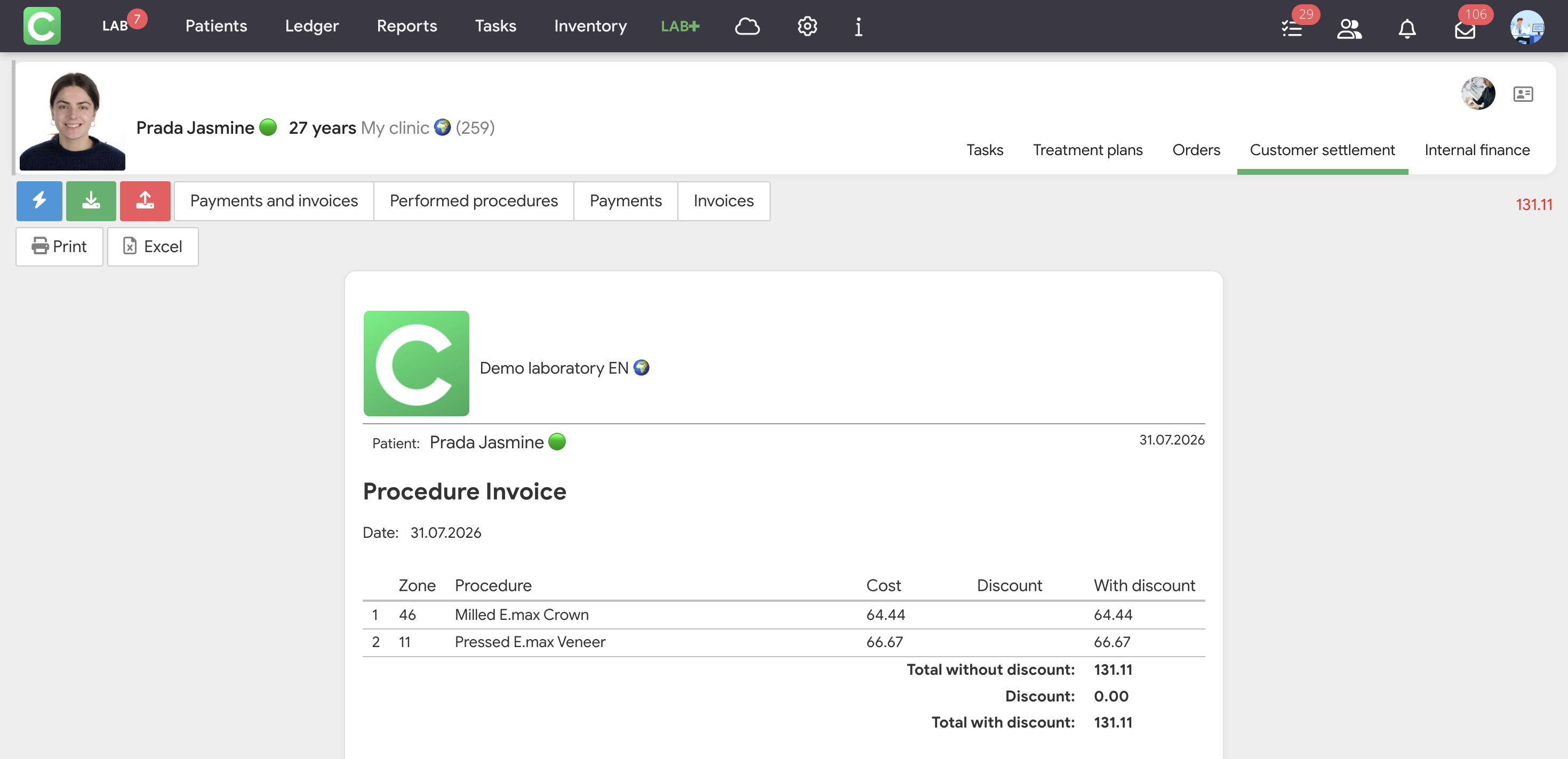
Task: Click the Demo laboratory green logo
Action: [417, 363]
